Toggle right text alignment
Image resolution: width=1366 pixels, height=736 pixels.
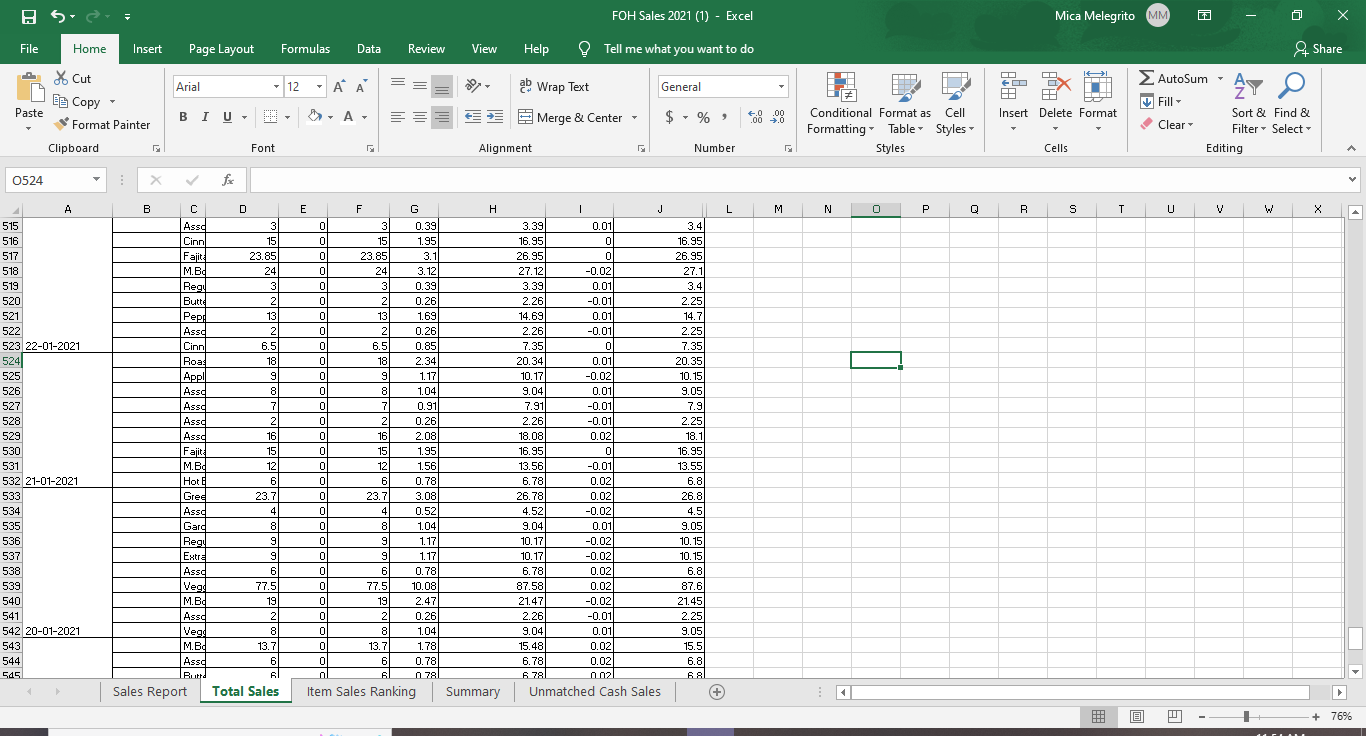point(441,118)
